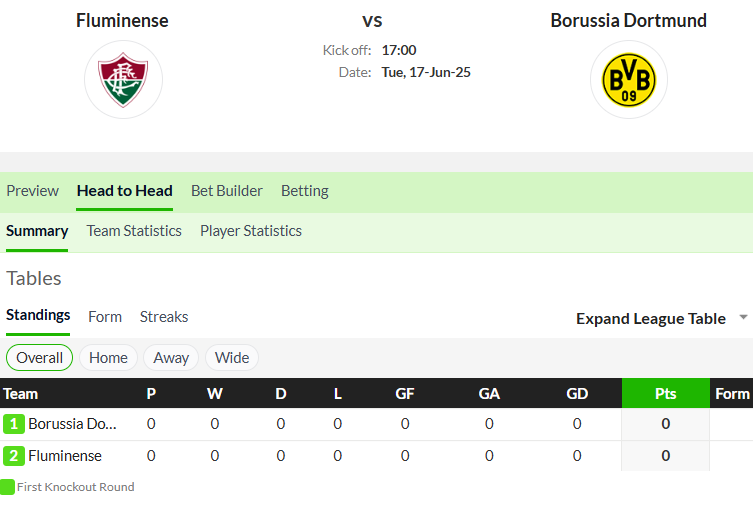The width and height of the screenshot is (753, 512).
Task: Show the Streaks table tab
Action: [x=164, y=317]
